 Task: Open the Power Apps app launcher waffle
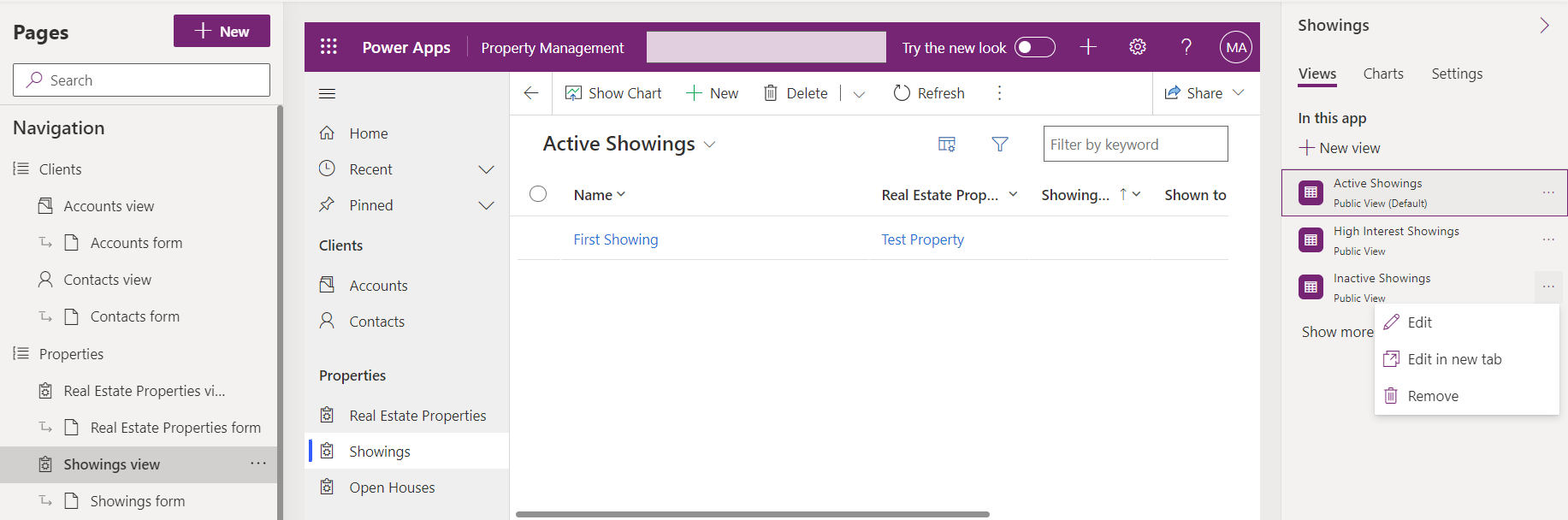pyautogui.click(x=328, y=47)
